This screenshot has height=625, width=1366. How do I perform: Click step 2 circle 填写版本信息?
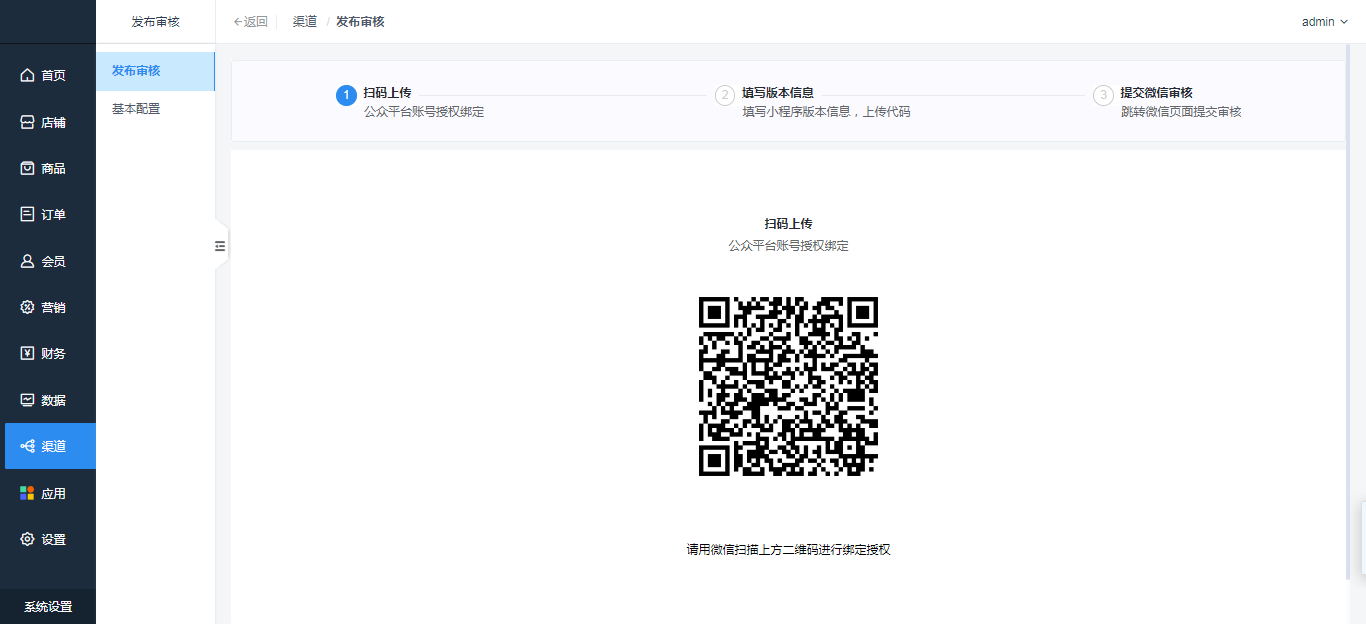click(x=725, y=95)
